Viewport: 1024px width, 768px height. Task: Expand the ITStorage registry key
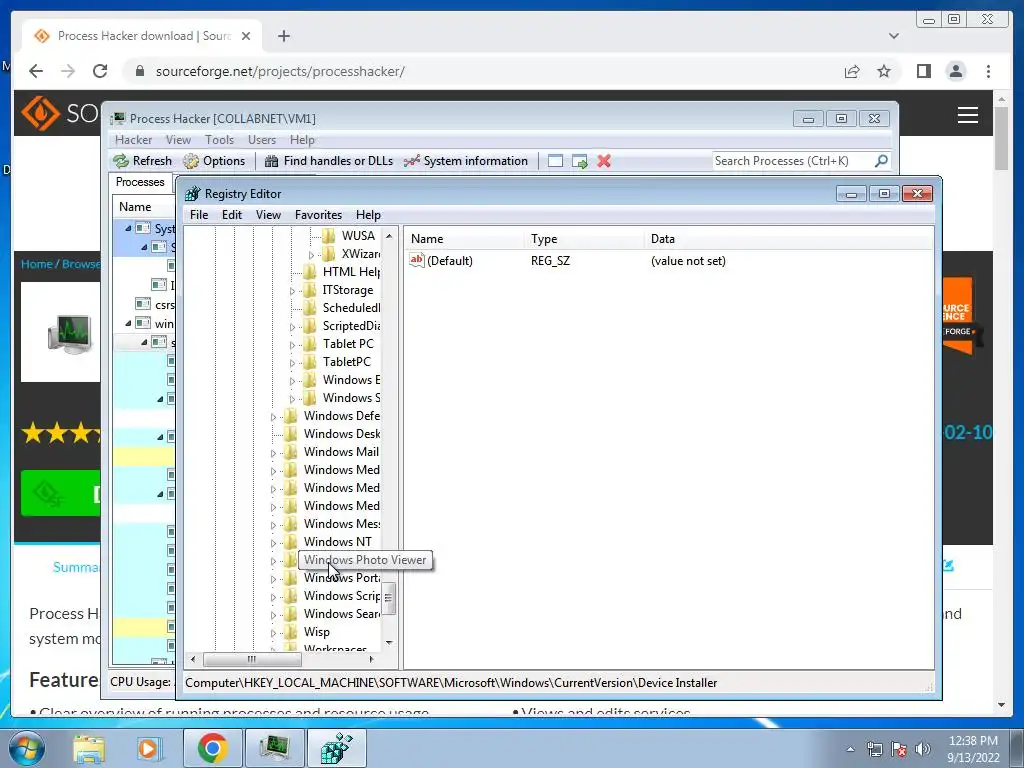coord(292,291)
